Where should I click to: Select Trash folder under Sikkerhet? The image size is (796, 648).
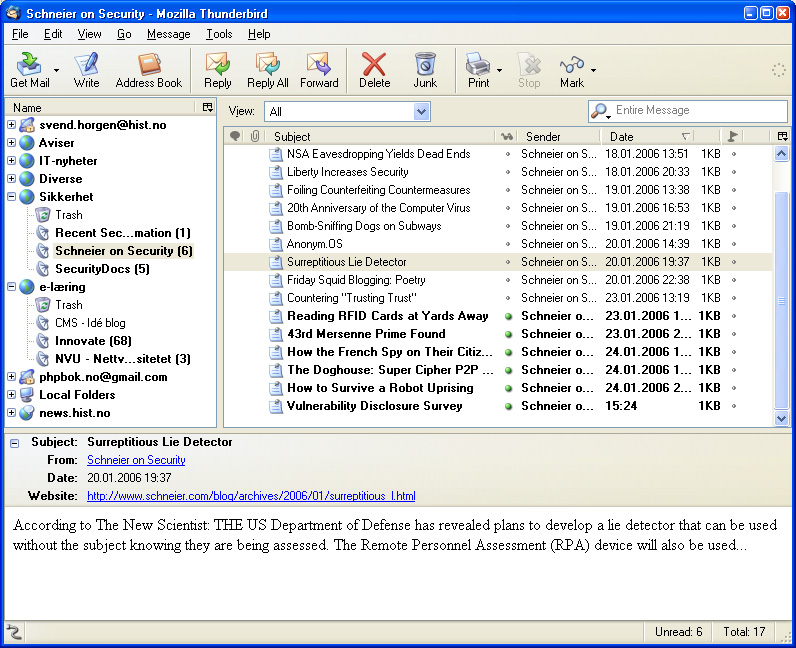pyautogui.click(x=69, y=215)
